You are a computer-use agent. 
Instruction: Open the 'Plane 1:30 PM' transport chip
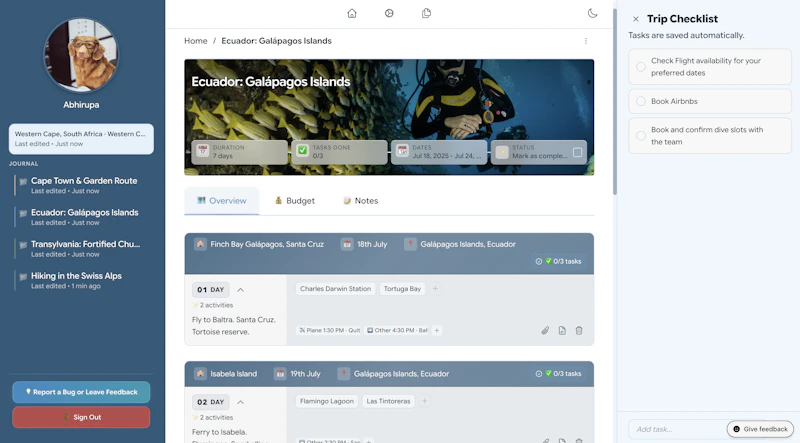click(x=330, y=330)
